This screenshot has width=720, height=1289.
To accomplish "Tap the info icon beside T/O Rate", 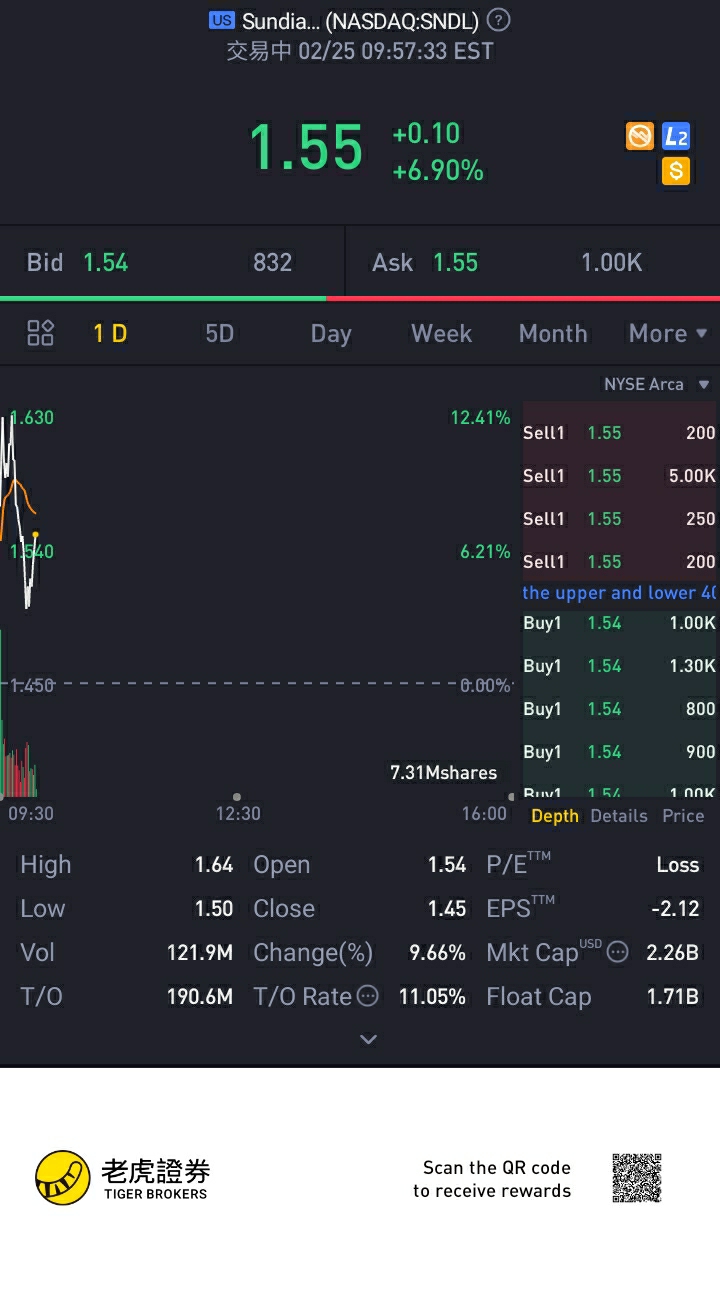I will [368, 996].
